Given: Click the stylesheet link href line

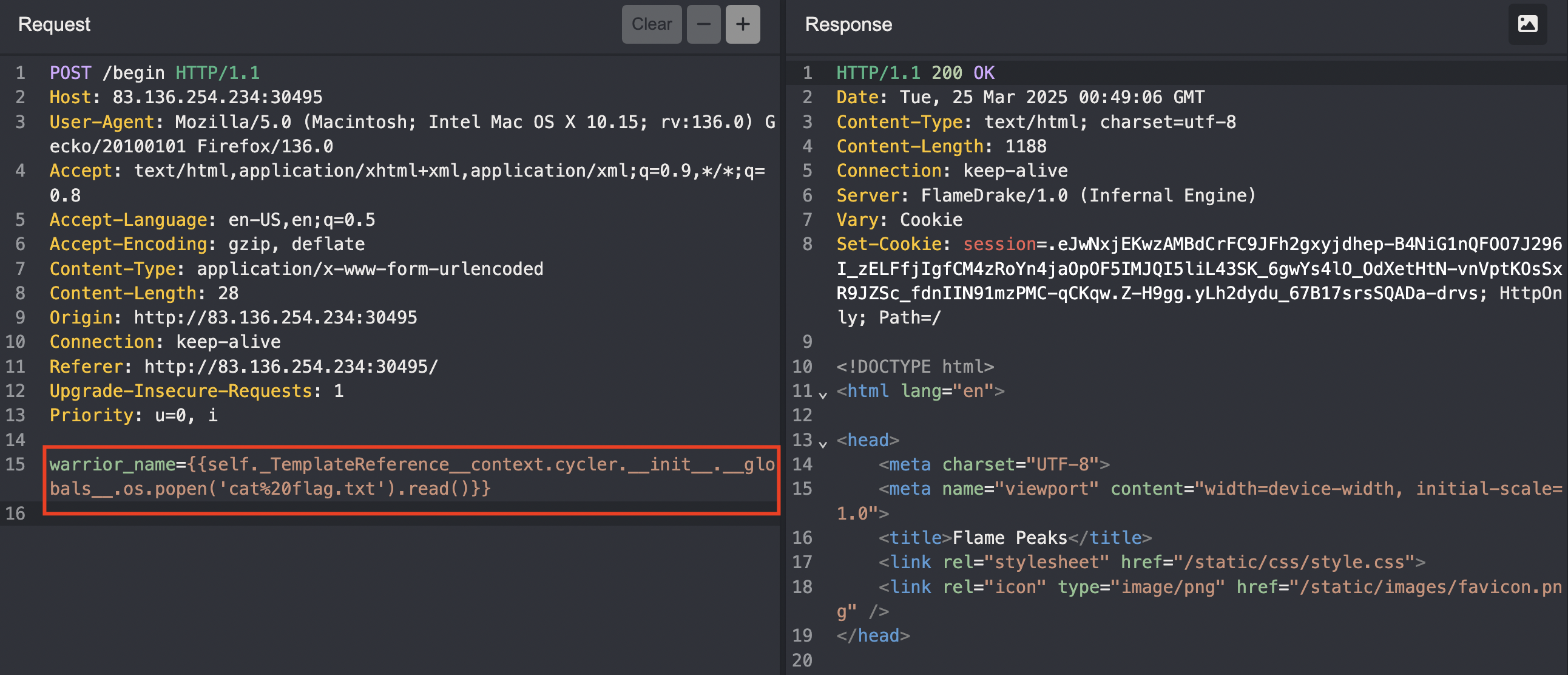Looking at the screenshot, I should coord(1151,562).
